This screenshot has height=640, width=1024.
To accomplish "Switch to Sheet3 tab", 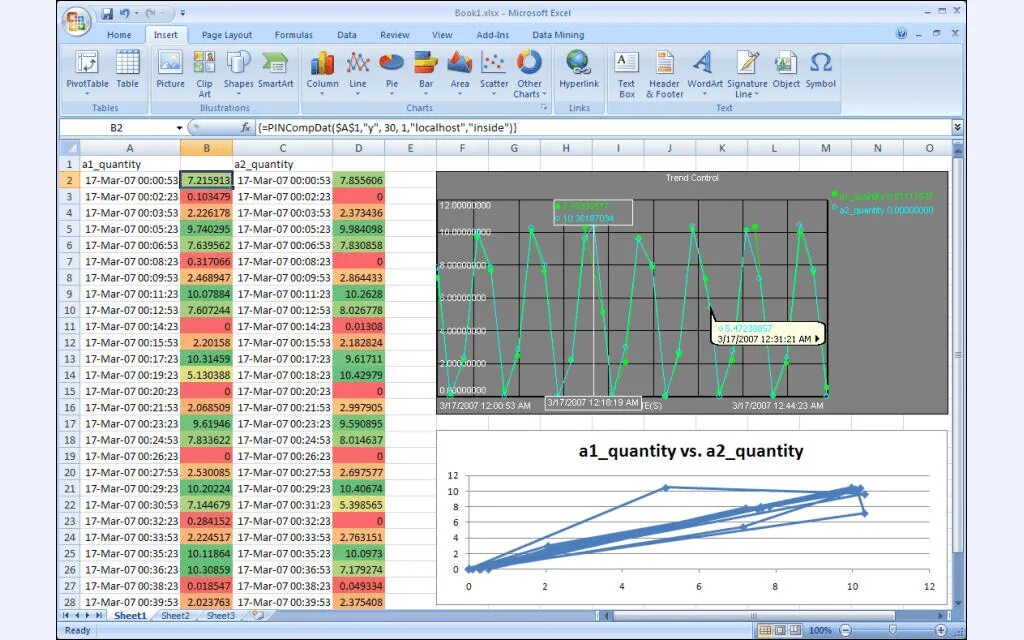I will tap(220, 615).
